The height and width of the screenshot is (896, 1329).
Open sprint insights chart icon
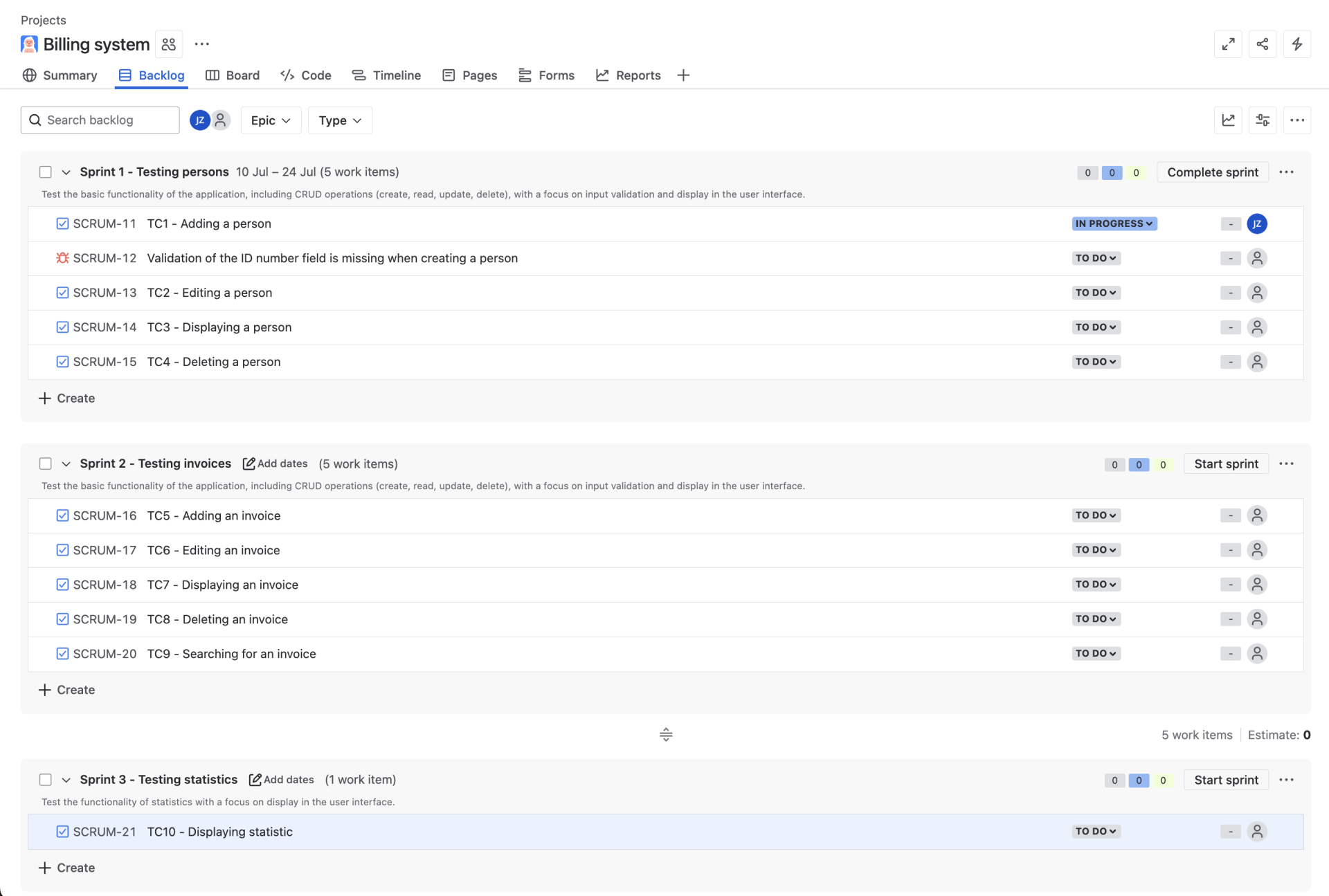coord(1228,120)
